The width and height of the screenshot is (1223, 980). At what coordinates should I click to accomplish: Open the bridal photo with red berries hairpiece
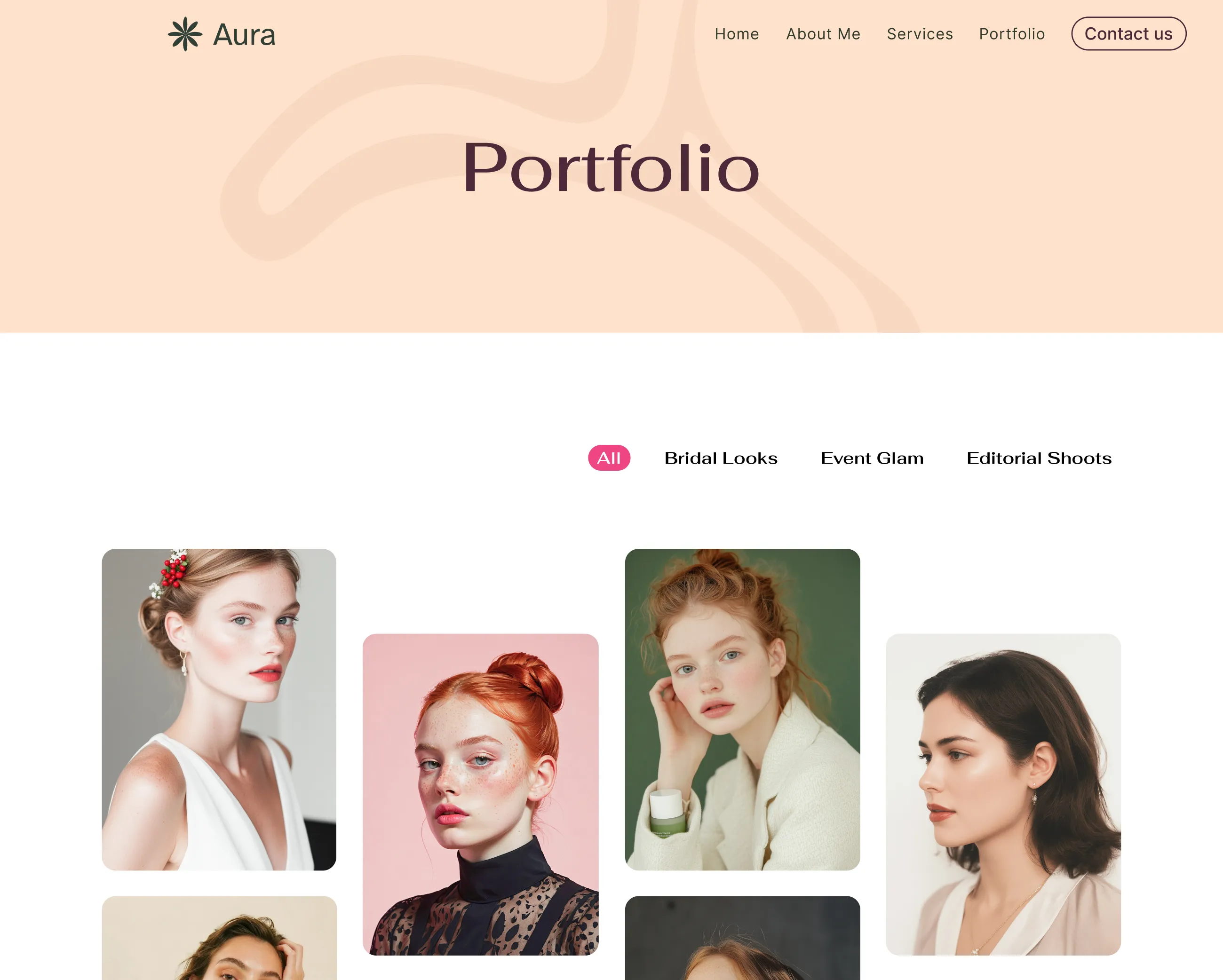[219, 710]
